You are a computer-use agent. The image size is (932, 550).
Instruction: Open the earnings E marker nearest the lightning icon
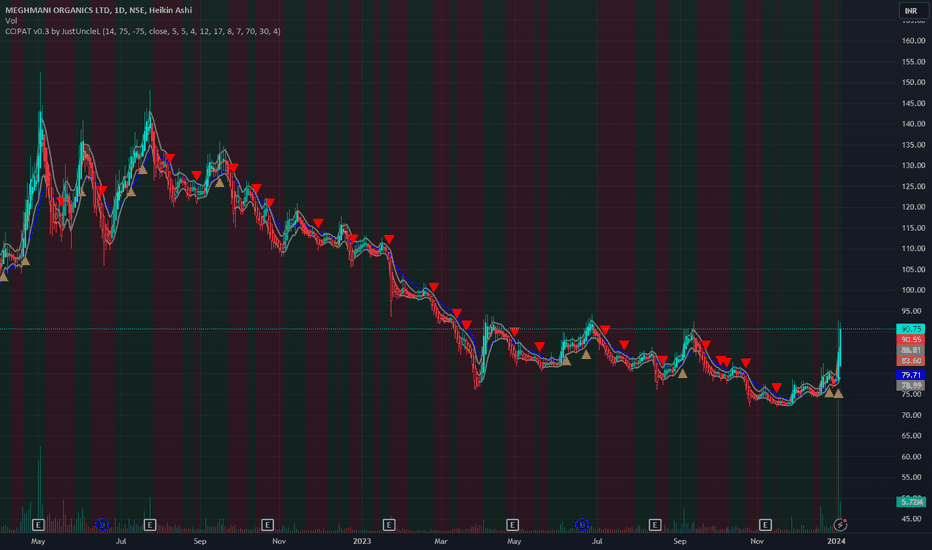[765, 524]
